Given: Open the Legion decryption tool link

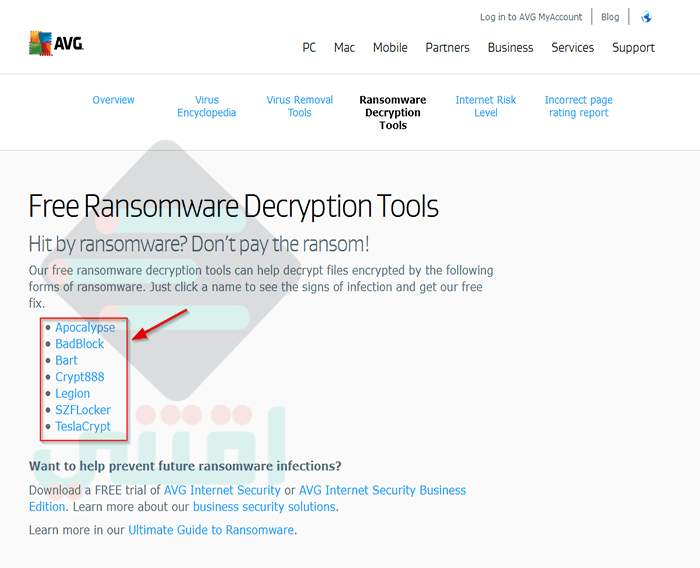Looking at the screenshot, I should click(73, 393).
